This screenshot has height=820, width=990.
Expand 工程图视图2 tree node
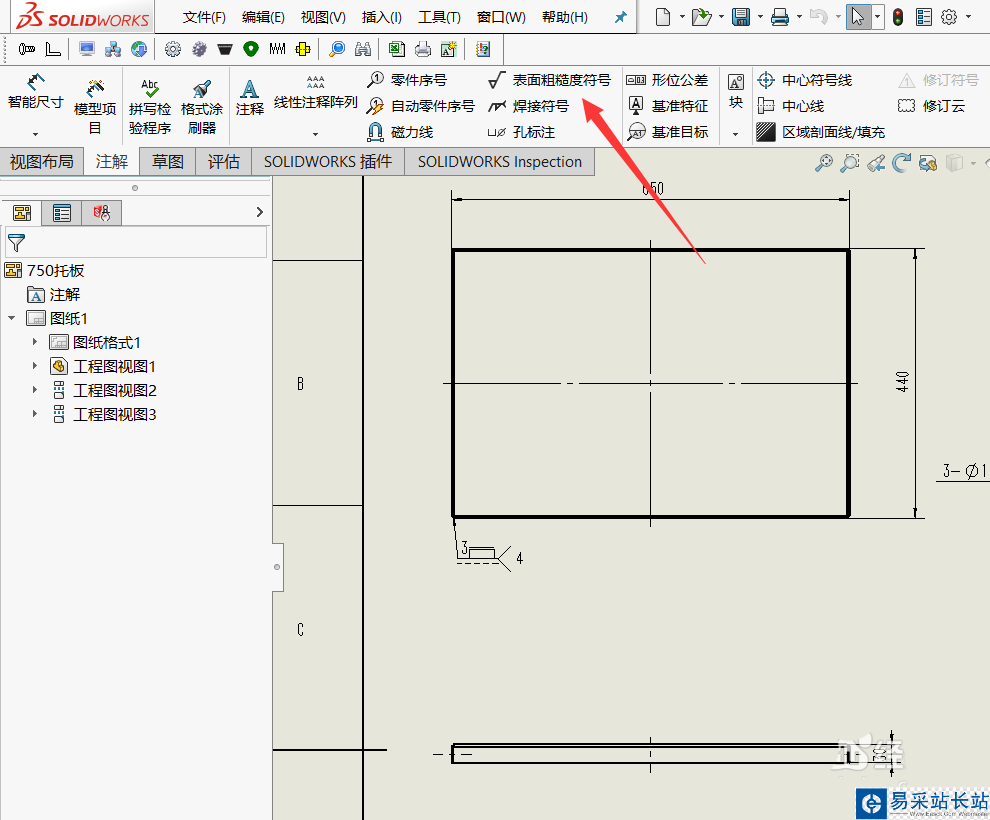coord(35,390)
